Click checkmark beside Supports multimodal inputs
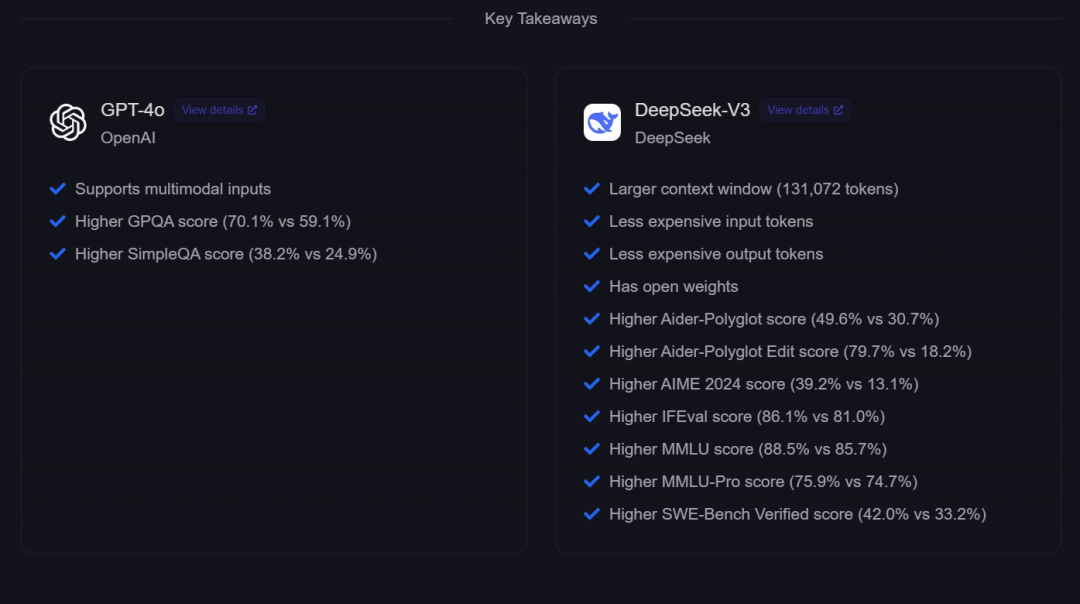Image resolution: width=1080 pixels, height=604 pixels. 58,189
